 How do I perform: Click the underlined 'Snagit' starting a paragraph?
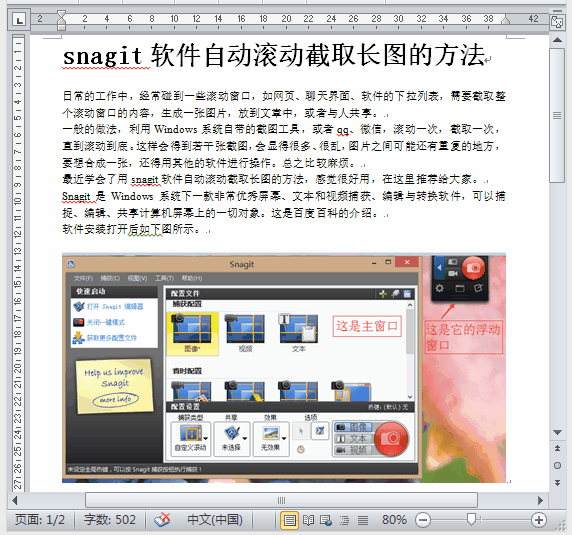coord(76,196)
